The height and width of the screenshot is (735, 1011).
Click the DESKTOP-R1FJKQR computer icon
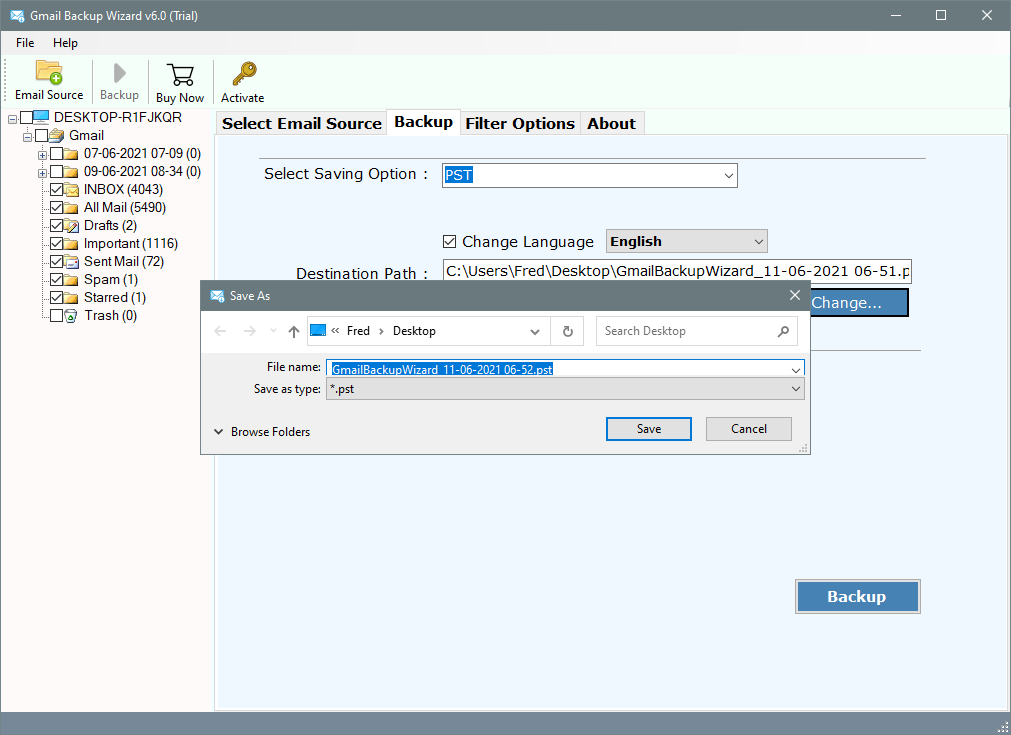pos(41,117)
